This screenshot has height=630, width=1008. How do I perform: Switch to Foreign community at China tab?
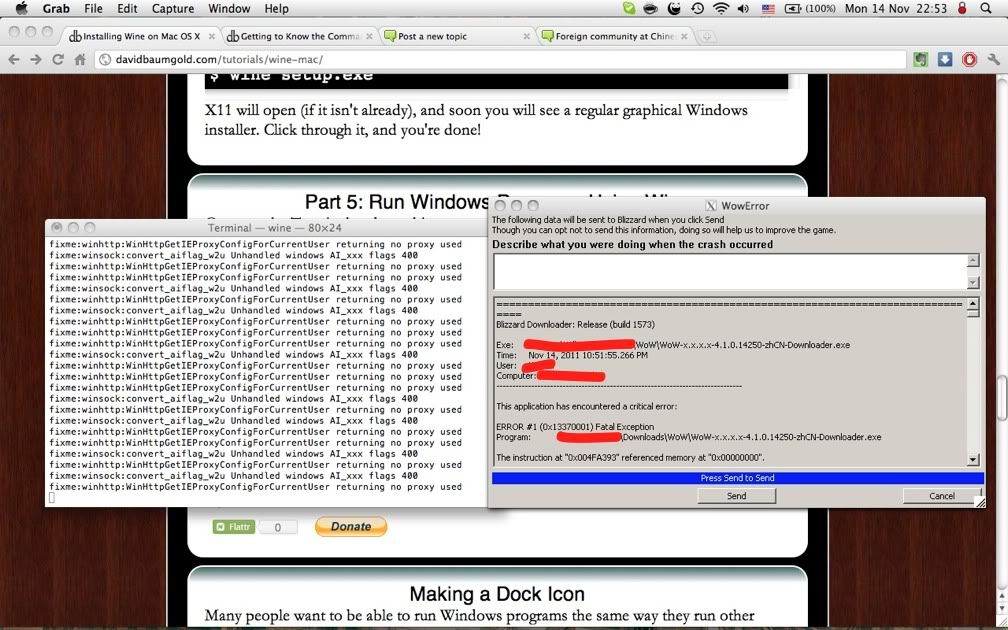tap(614, 36)
